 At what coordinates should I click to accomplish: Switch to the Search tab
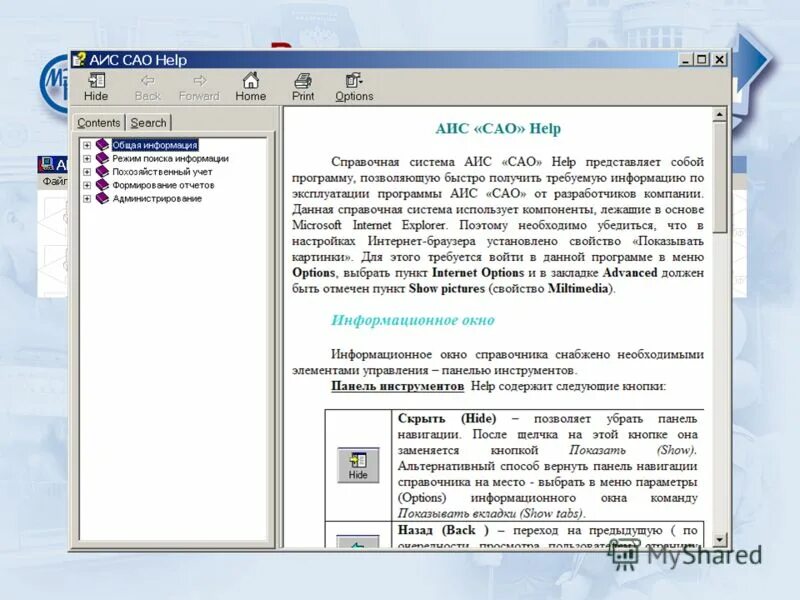pos(148,122)
